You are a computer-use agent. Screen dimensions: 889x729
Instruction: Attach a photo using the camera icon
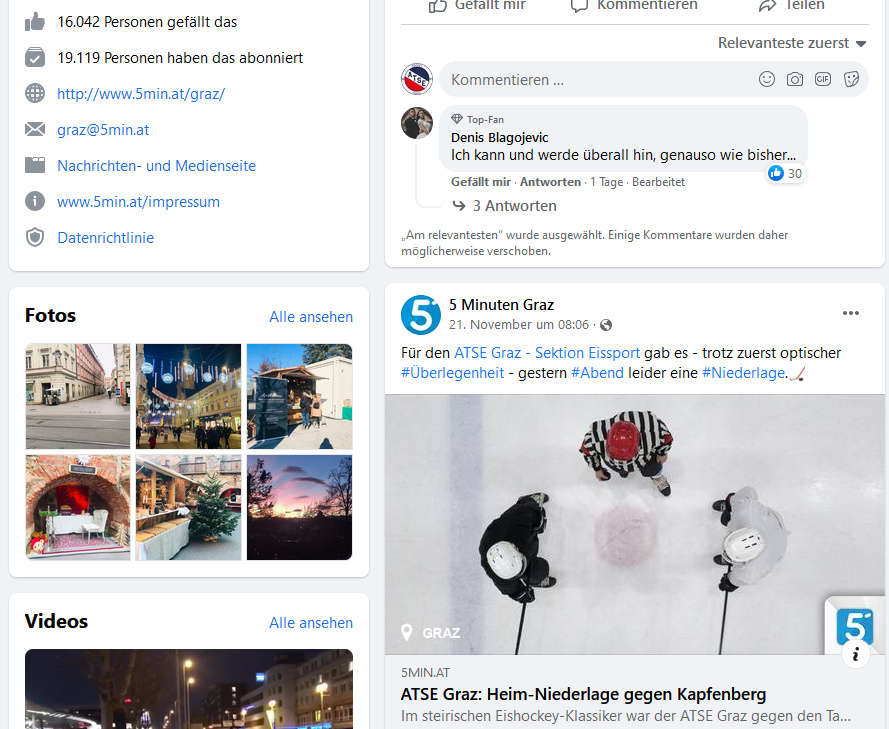795,79
